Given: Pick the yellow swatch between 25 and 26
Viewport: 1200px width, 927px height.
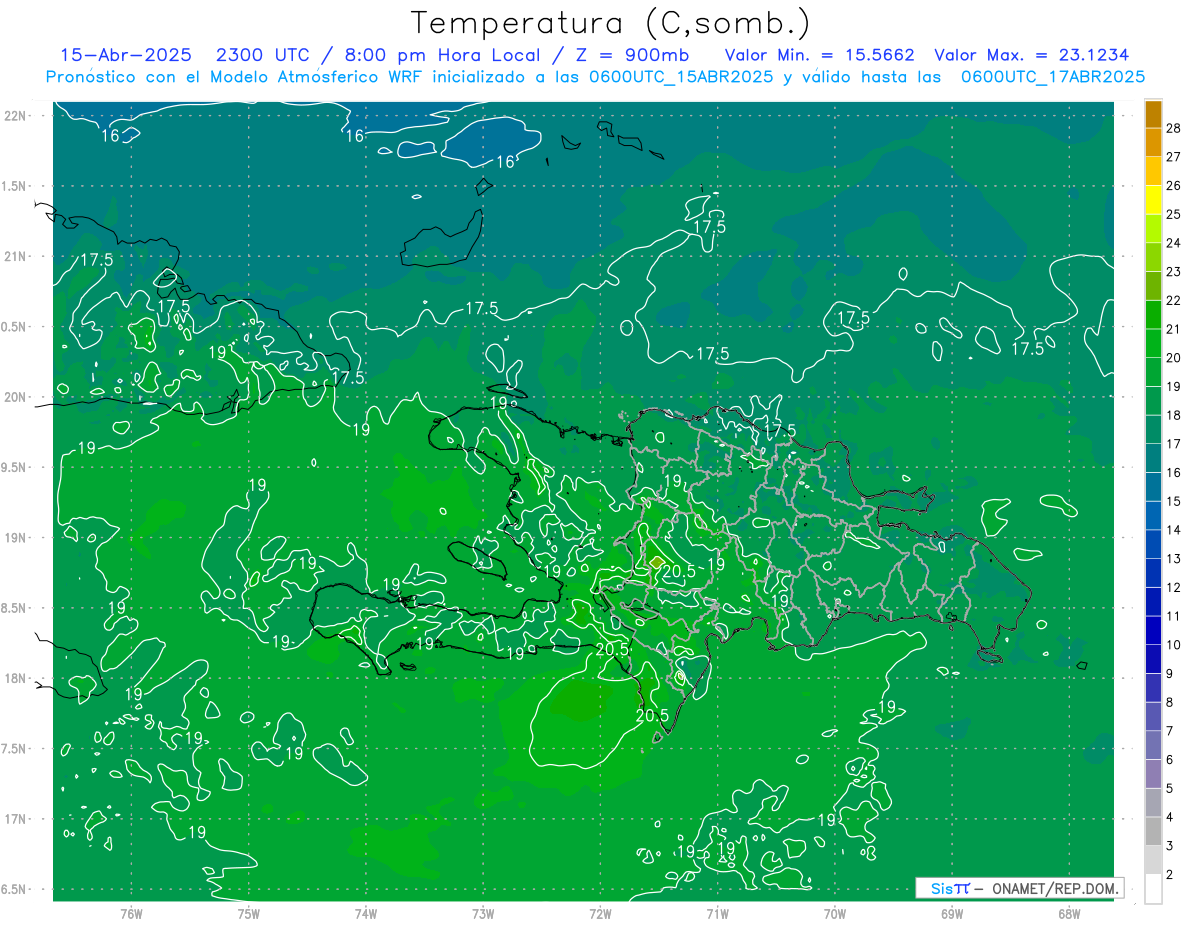Looking at the screenshot, I should [1154, 200].
